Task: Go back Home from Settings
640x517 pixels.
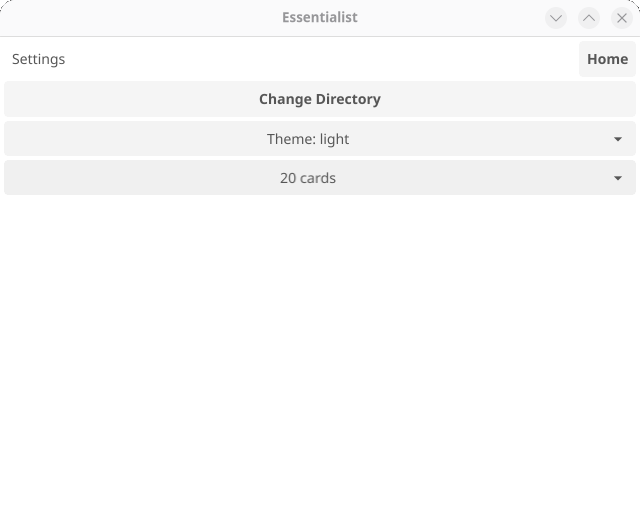Action: [607, 59]
